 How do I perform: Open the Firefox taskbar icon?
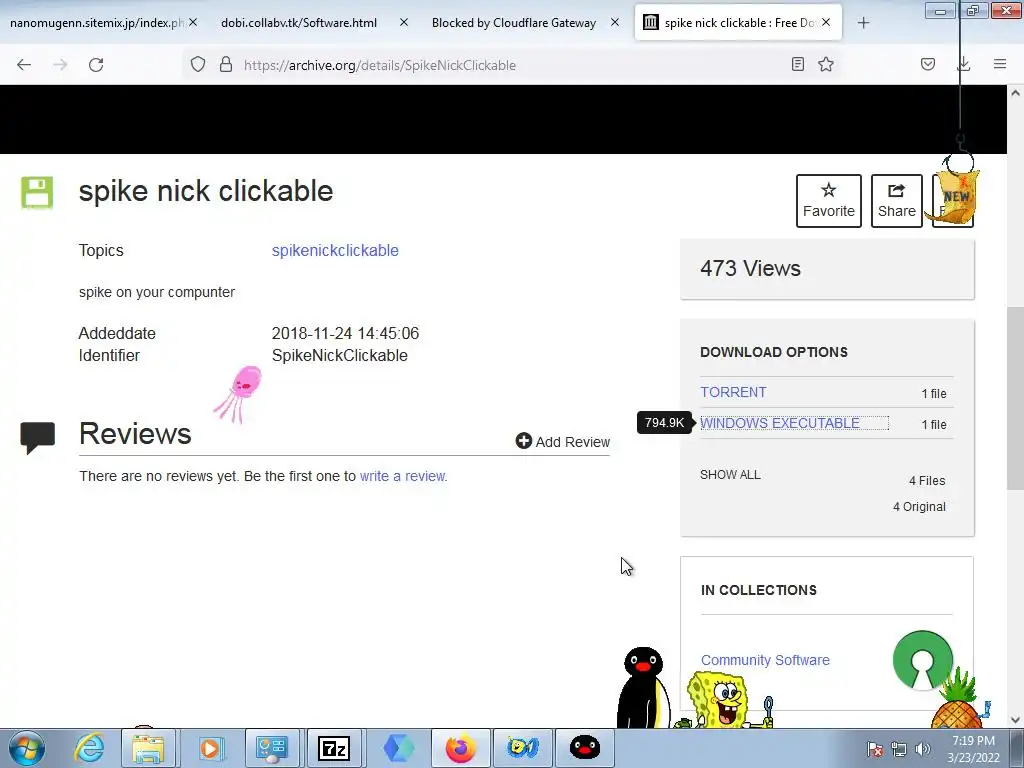tap(461, 748)
